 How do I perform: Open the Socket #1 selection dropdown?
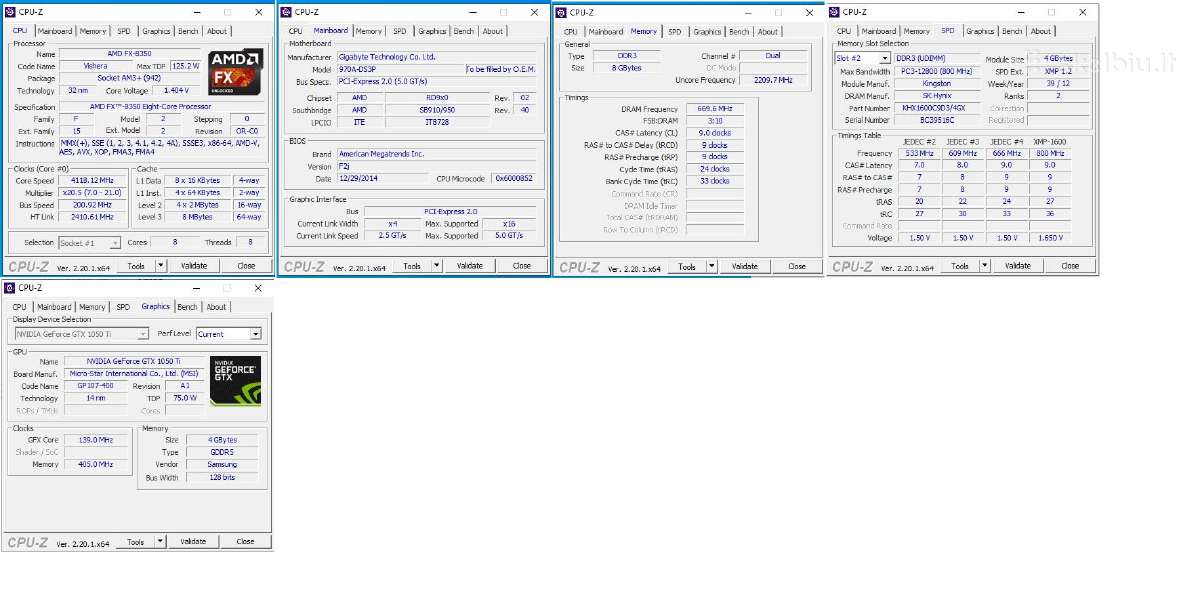pos(115,243)
